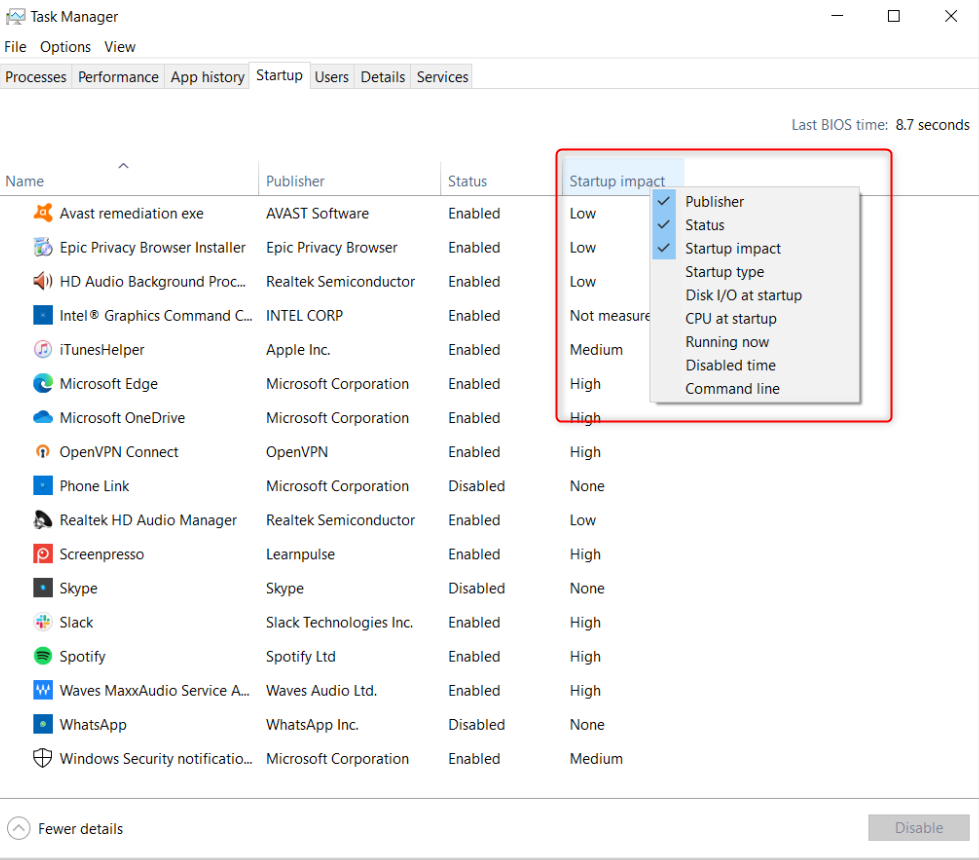Switch to the Processes tab

pyautogui.click(x=36, y=77)
